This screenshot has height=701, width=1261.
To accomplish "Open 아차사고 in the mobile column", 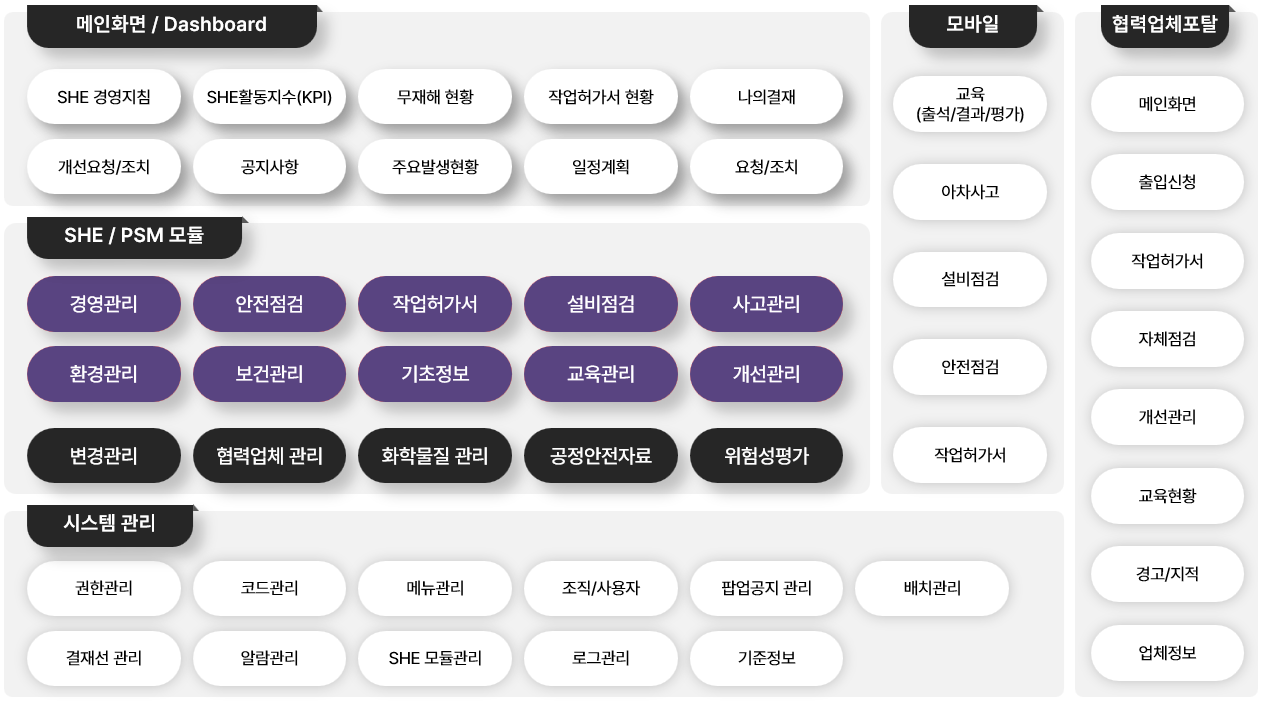I will point(970,192).
